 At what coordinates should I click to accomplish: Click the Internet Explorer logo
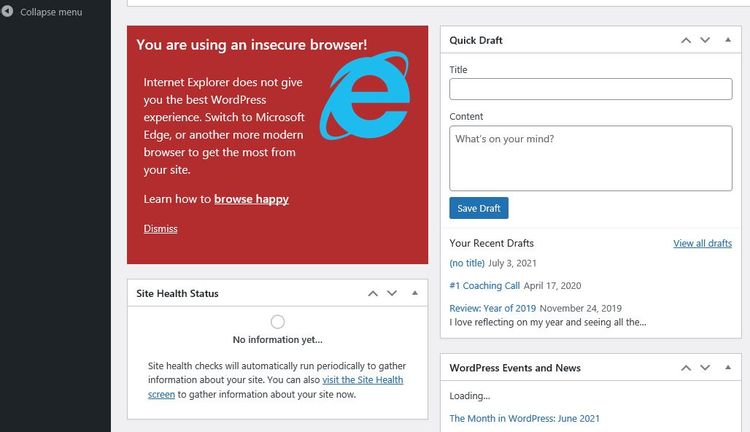[365, 96]
